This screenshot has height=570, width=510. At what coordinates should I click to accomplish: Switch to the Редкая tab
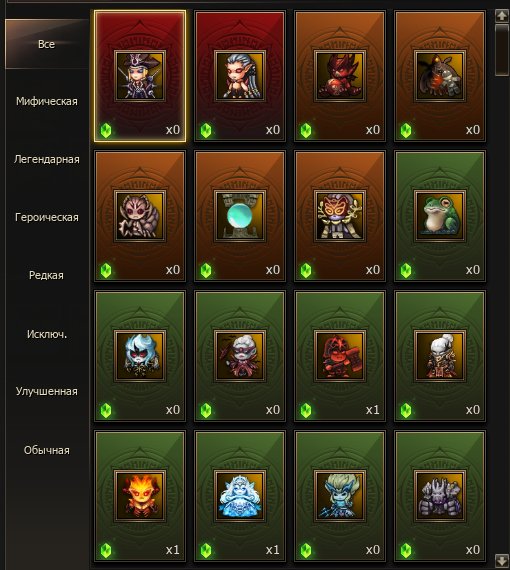pyautogui.click(x=47, y=275)
